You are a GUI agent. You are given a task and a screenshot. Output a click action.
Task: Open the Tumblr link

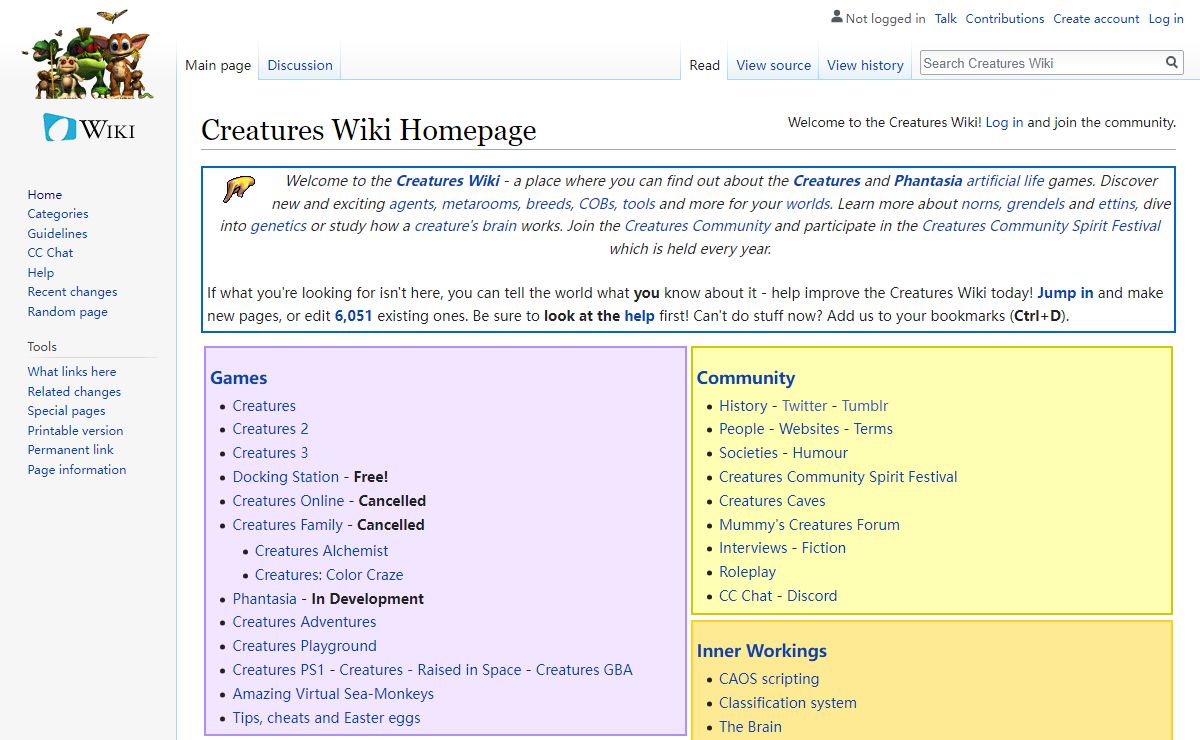click(865, 405)
